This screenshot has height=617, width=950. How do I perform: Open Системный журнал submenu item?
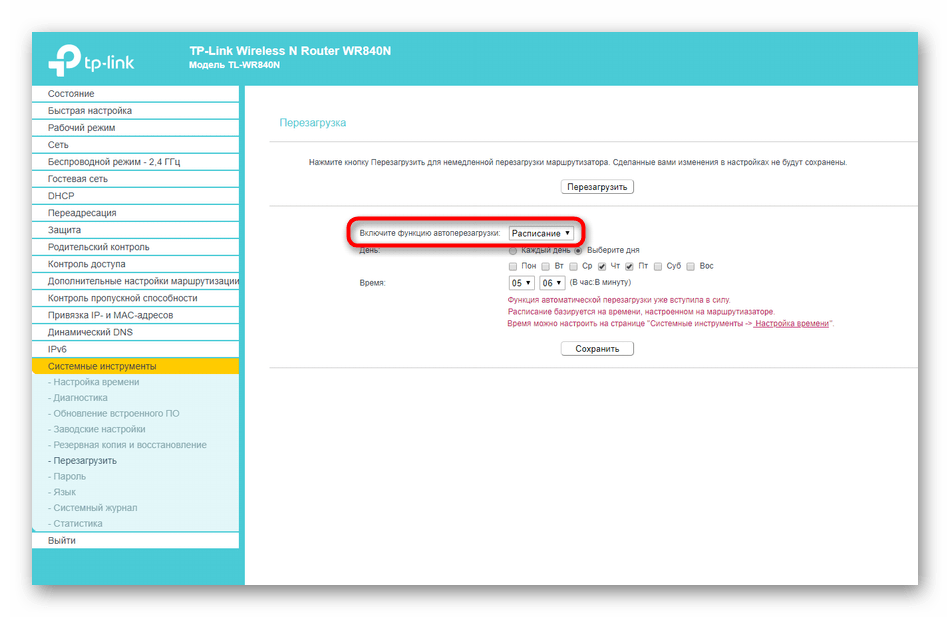(93, 508)
